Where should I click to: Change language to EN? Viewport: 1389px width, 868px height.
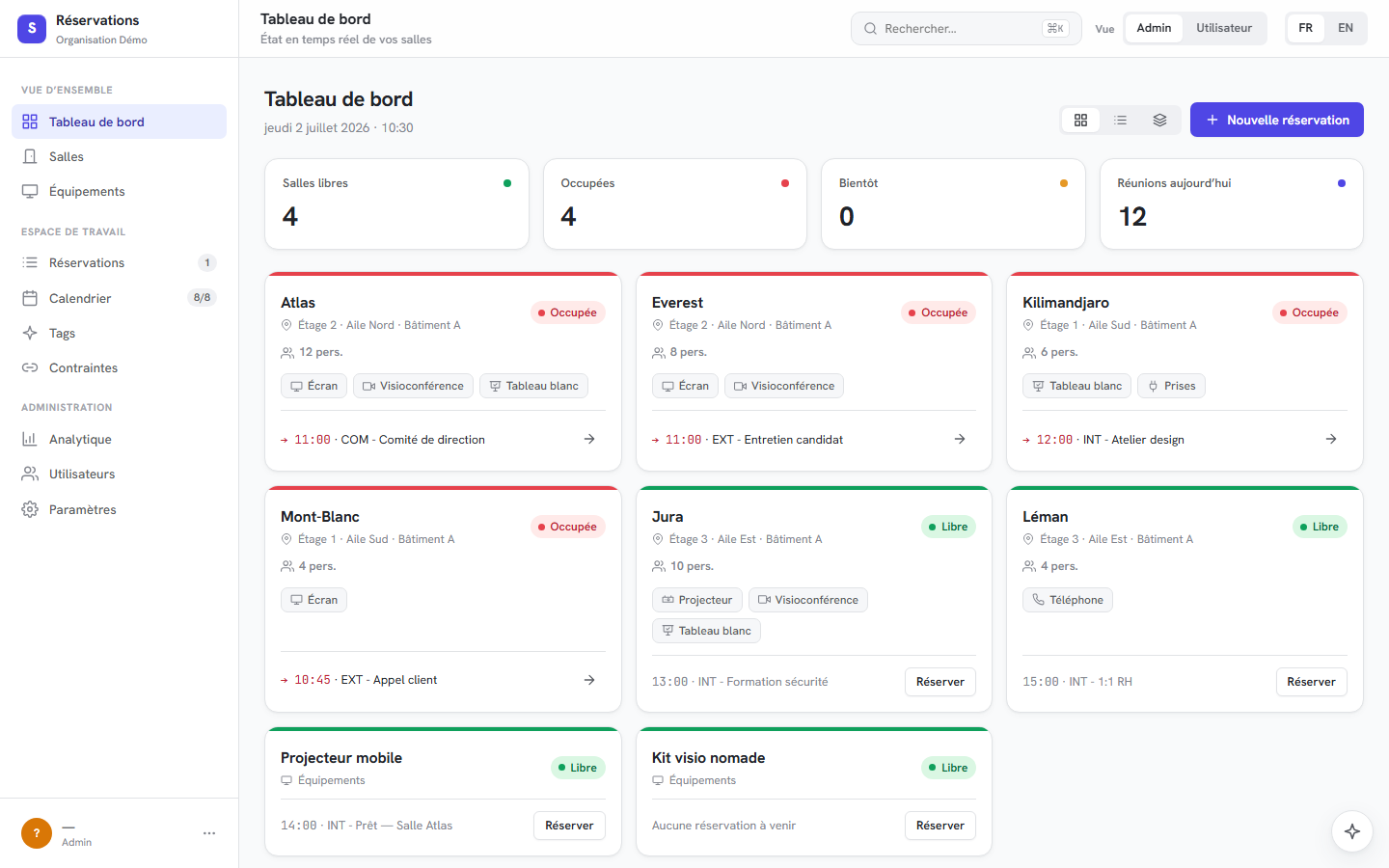[1346, 28]
